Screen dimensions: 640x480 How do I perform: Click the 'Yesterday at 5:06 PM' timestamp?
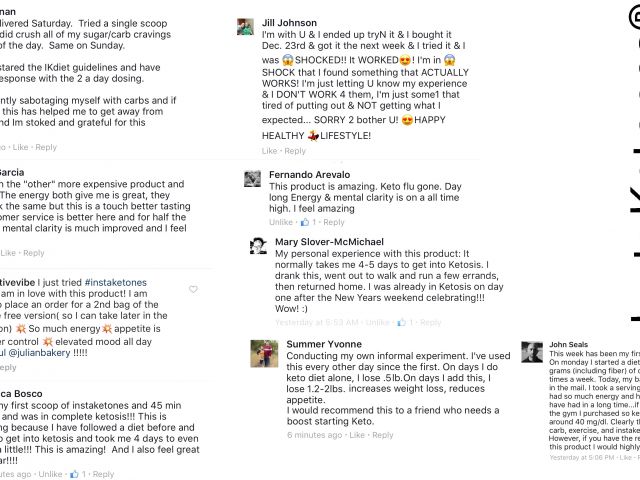(581, 456)
